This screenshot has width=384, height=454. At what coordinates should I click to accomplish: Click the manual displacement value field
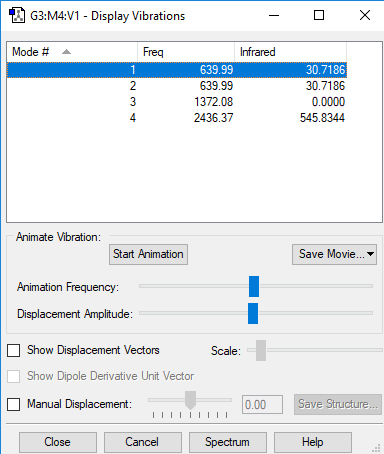tap(262, 405)
